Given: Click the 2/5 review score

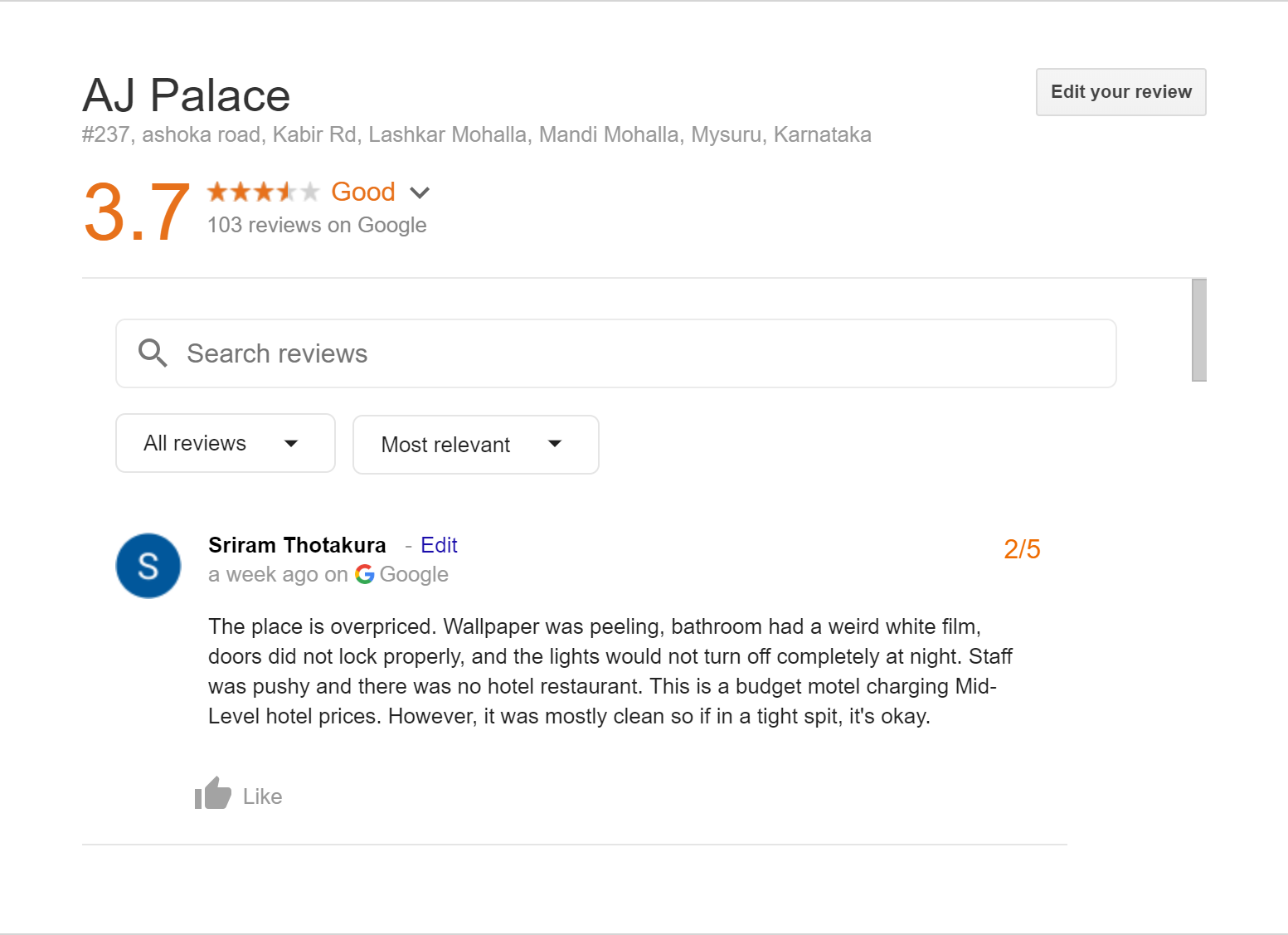Looking at the screenshot, I should (1022, 549).
